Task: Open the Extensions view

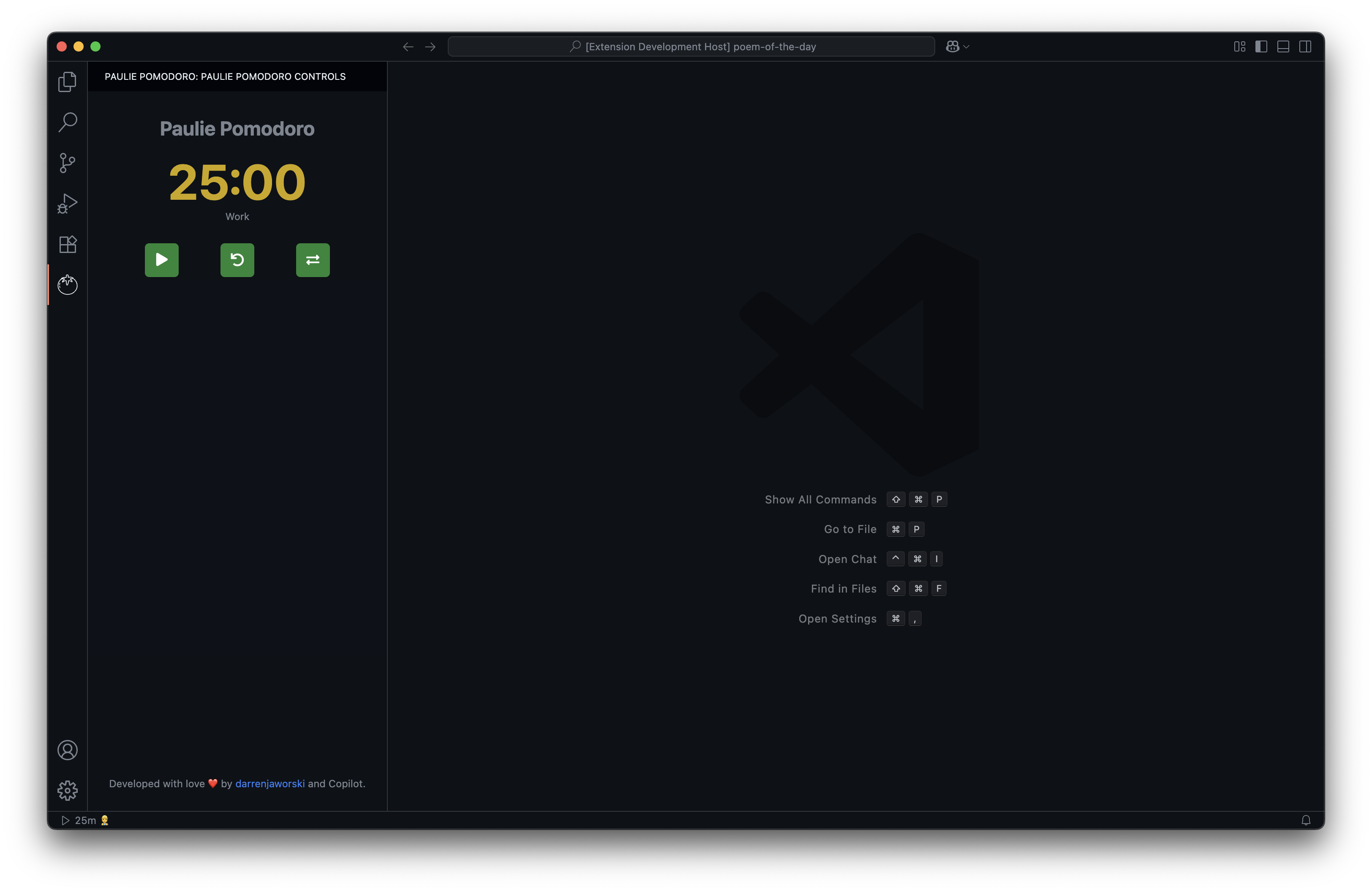Action: pos(68,244)
